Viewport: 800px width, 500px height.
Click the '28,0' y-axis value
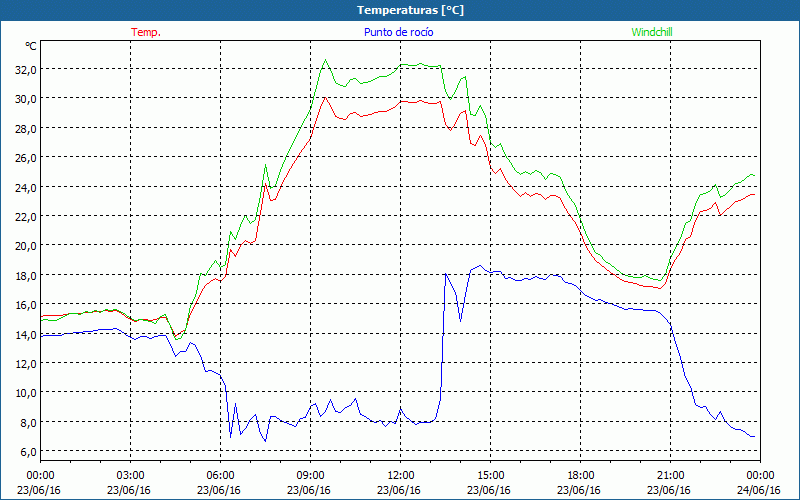point(26,129)
